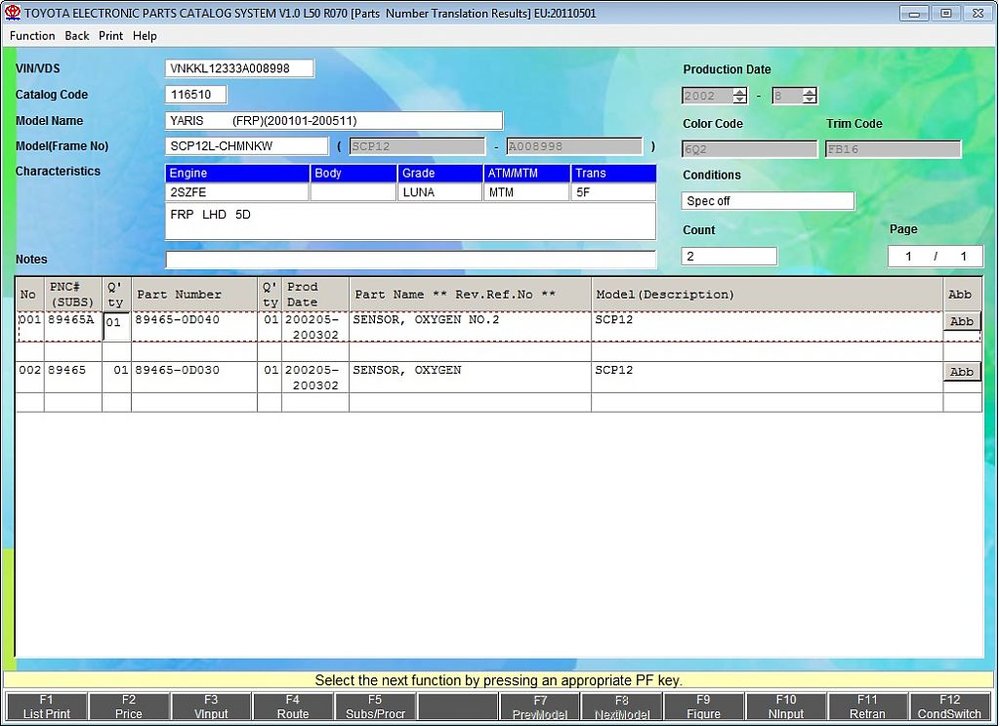The width and height of the screenshot is (1000, 726).
Task: Select Body column header in Characteristics
Action: tap(353, 173)
